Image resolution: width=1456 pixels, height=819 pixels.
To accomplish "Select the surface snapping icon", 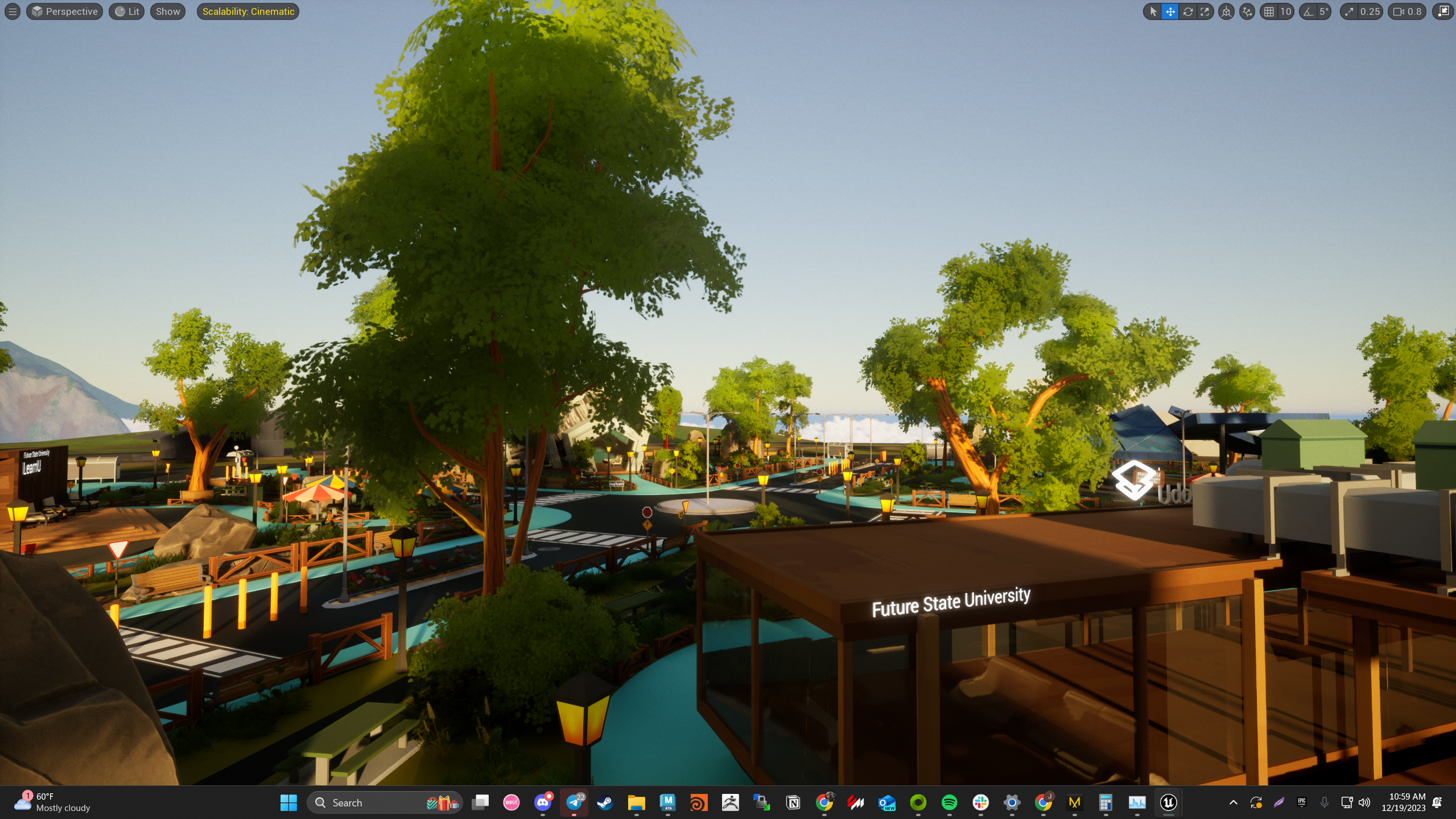I will (x=1246, y=11).
